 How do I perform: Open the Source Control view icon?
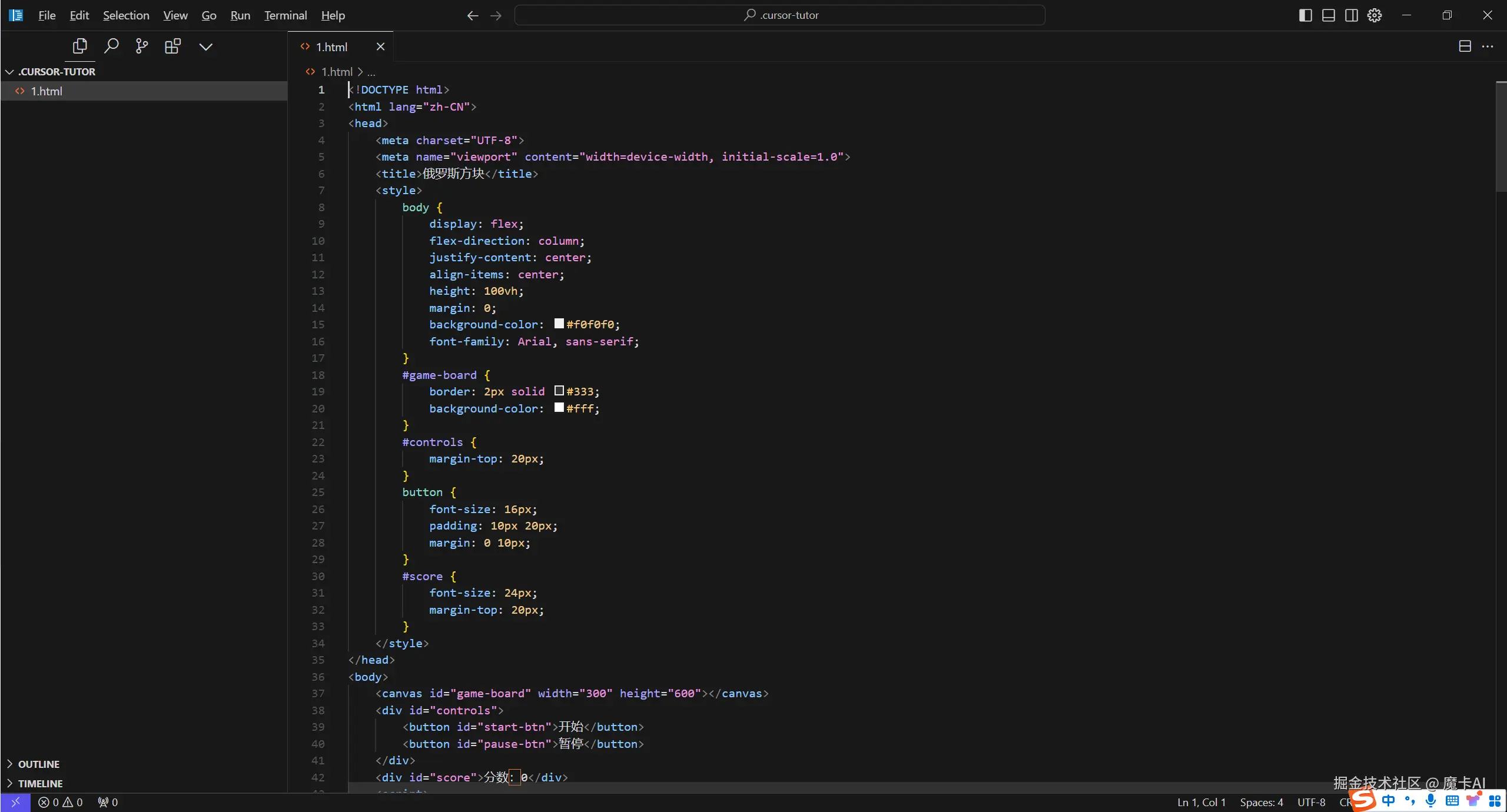point(142,46)
